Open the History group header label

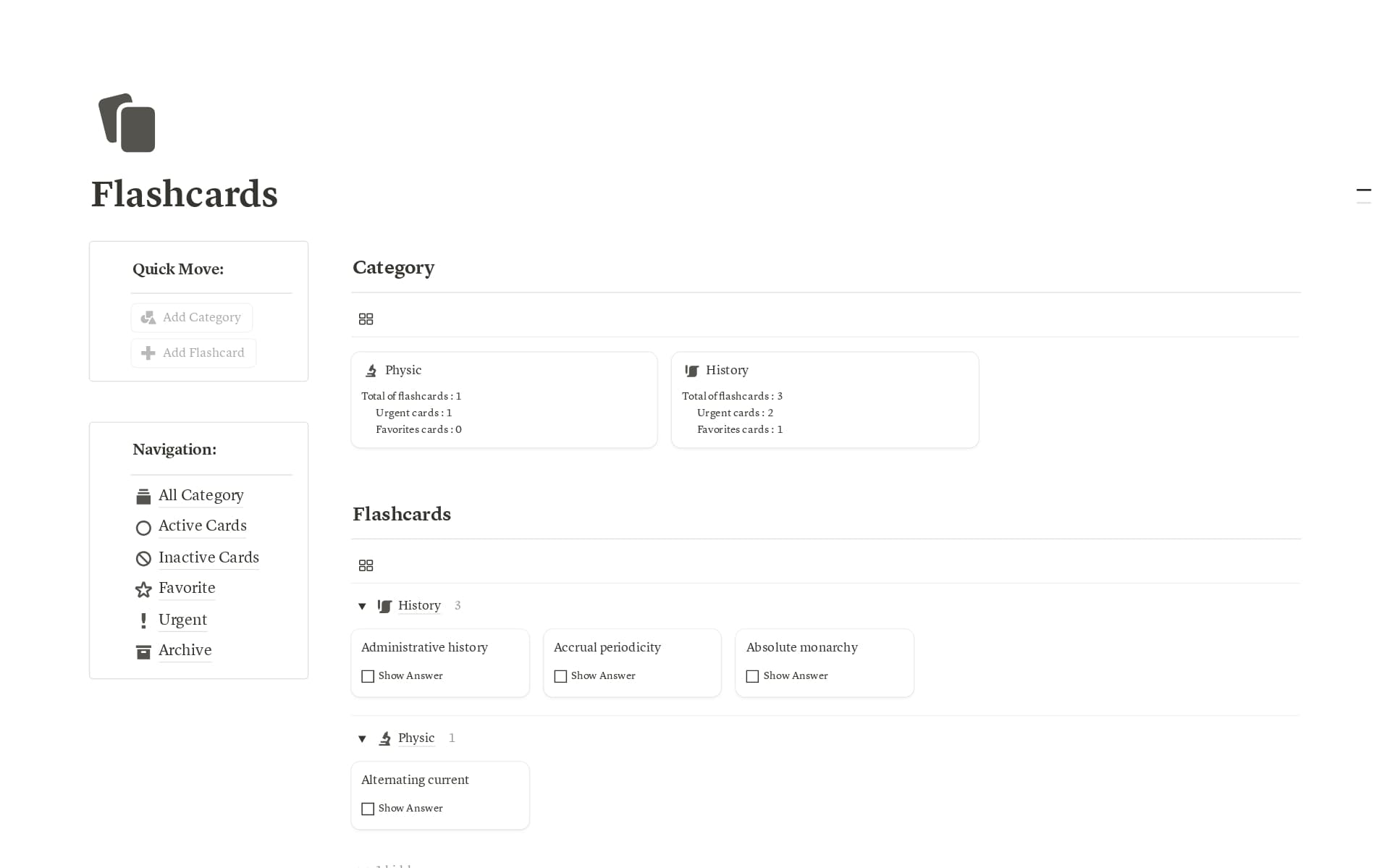(418, 605)
